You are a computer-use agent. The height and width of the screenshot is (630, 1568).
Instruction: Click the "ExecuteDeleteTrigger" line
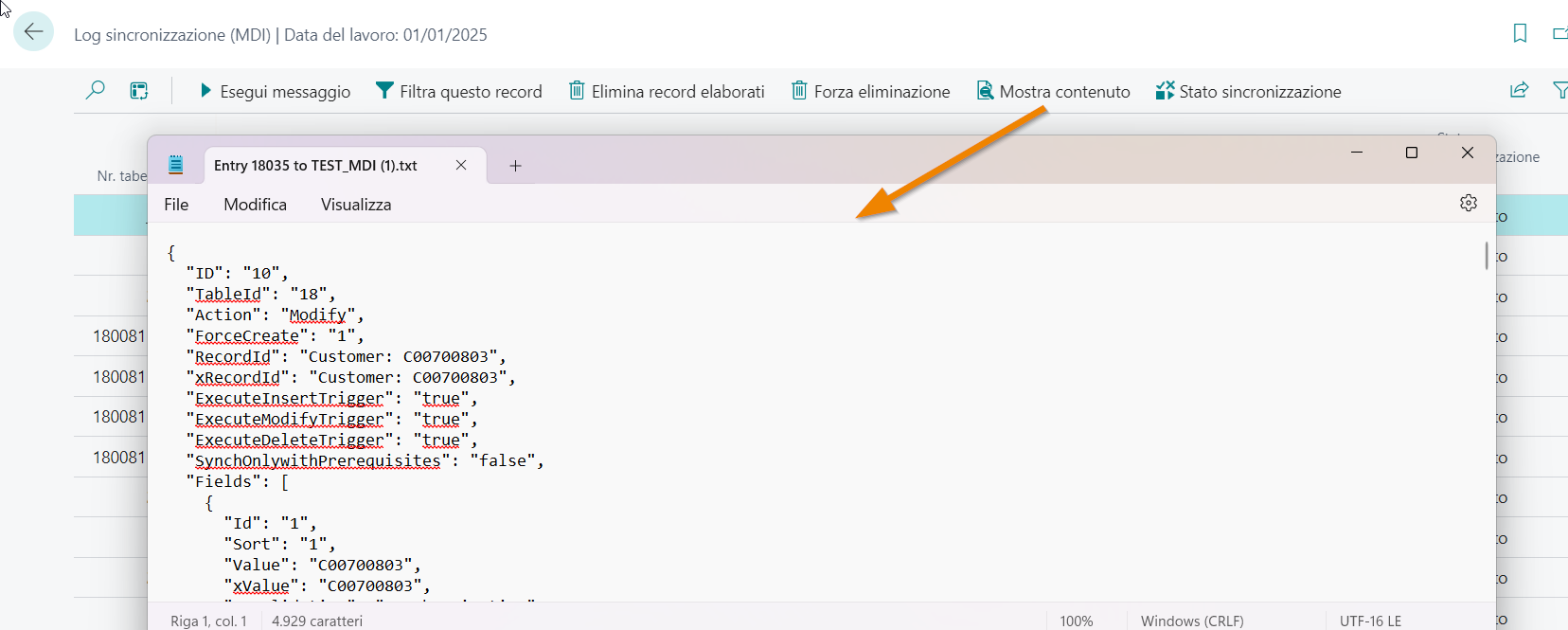coord(331,441)
